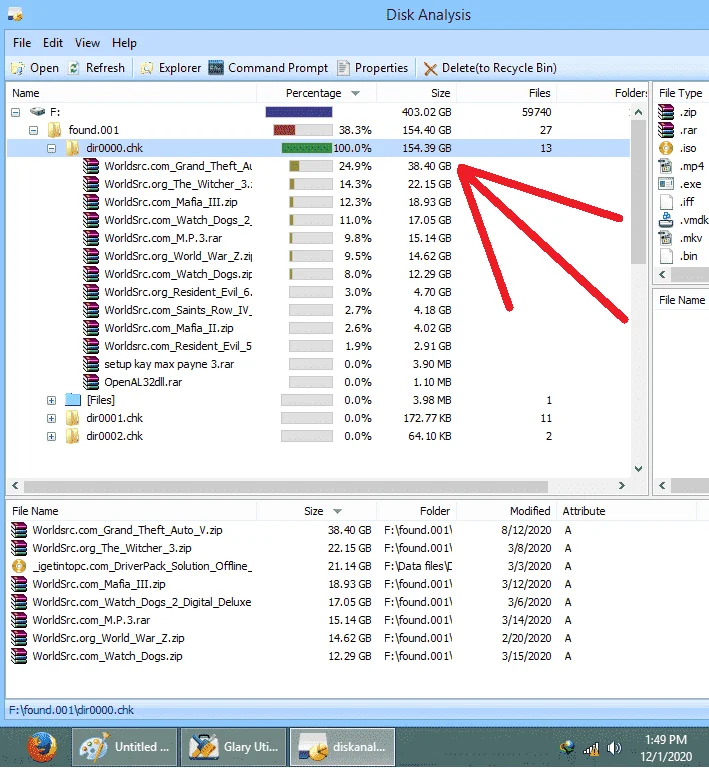Expand the [Files] tree node
Viewport: 709px width, 768px height.
coord(51,400)
